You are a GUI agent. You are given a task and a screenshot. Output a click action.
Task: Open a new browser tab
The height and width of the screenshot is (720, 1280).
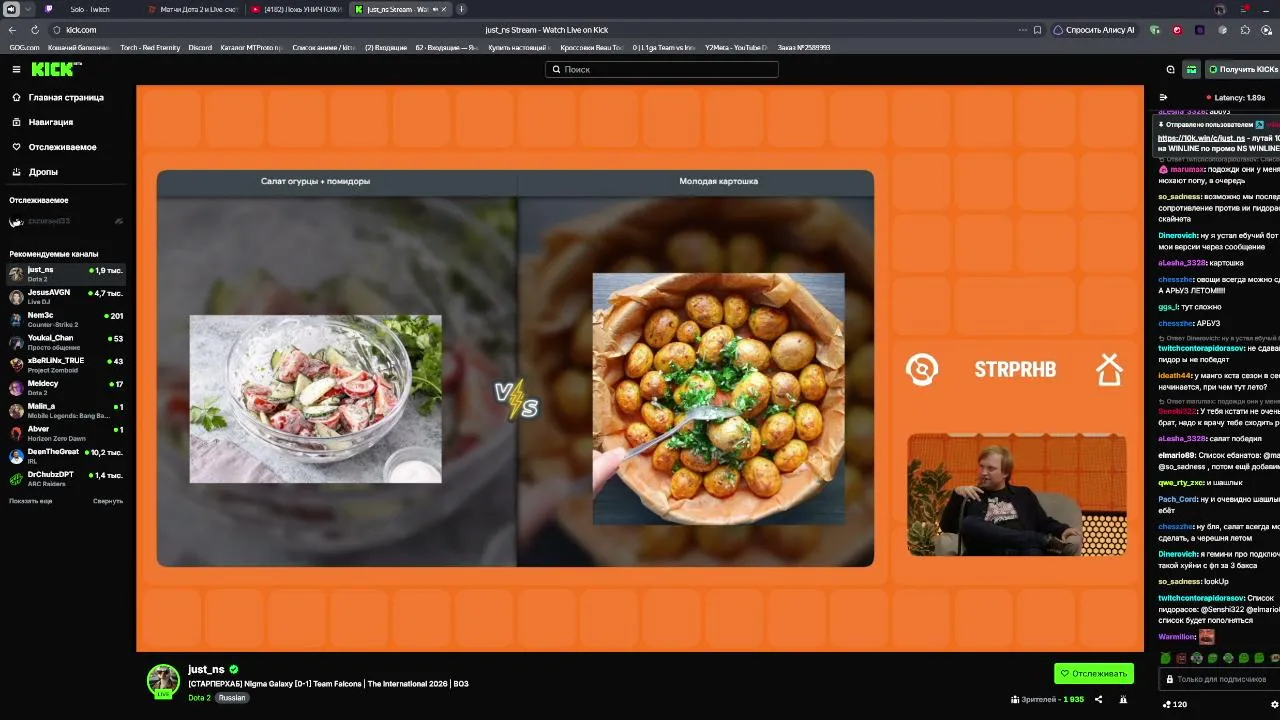pyautogui.click(x=461, y=9)
